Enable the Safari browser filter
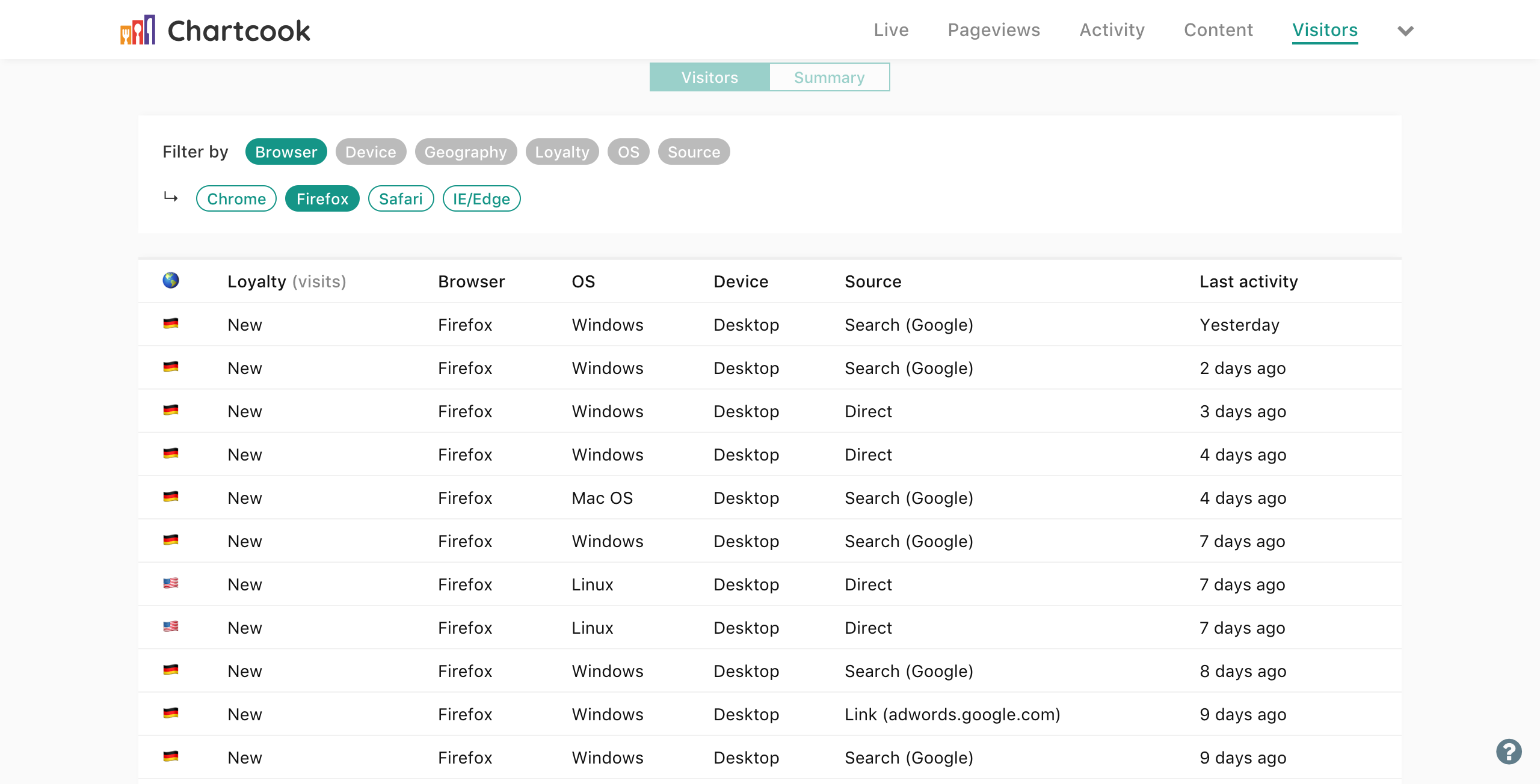This screenshot has height=784, width=1540. pyautogui.click(x=401, y=199)
